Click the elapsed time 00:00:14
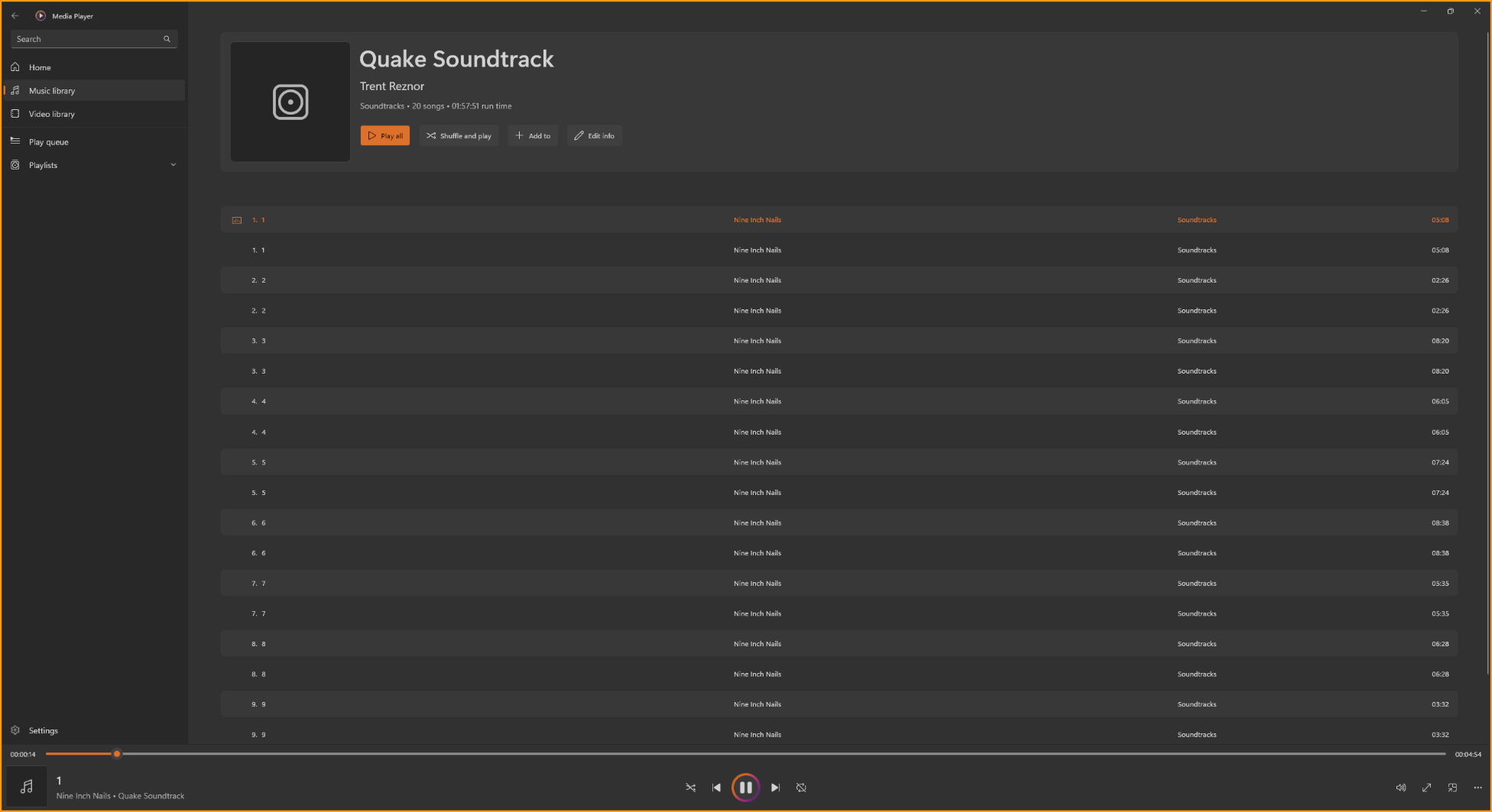 tap(23, 755)
